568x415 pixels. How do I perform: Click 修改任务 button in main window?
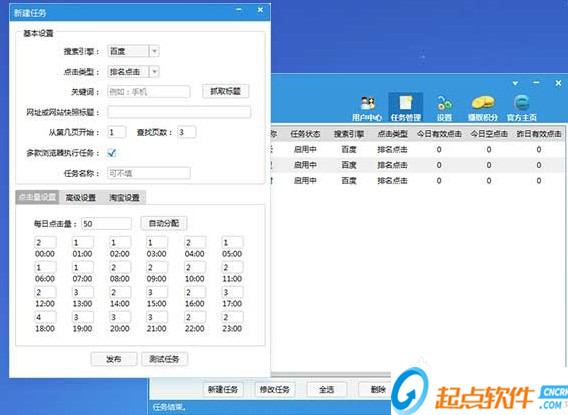tap(275, 389)
